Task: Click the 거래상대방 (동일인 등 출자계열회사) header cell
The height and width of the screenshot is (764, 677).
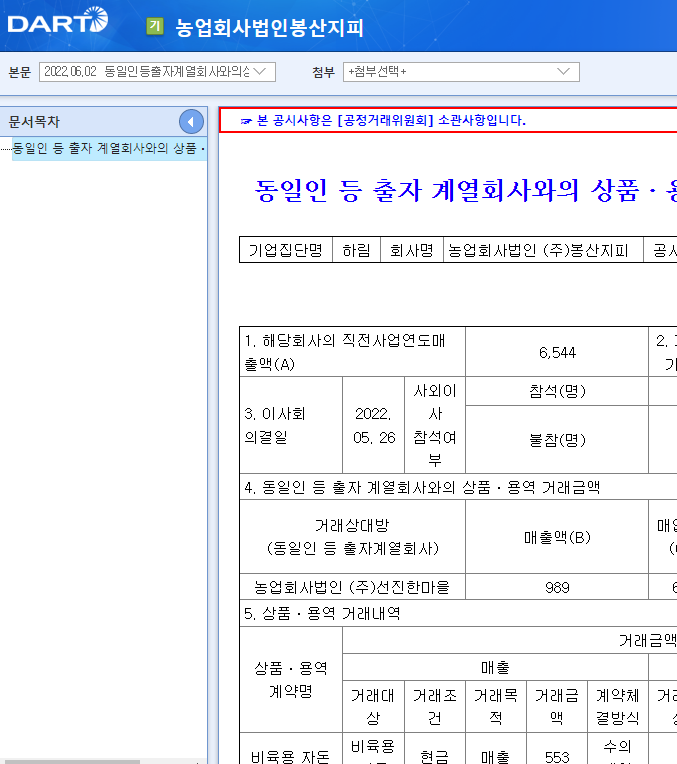Action: pos(352,537)
